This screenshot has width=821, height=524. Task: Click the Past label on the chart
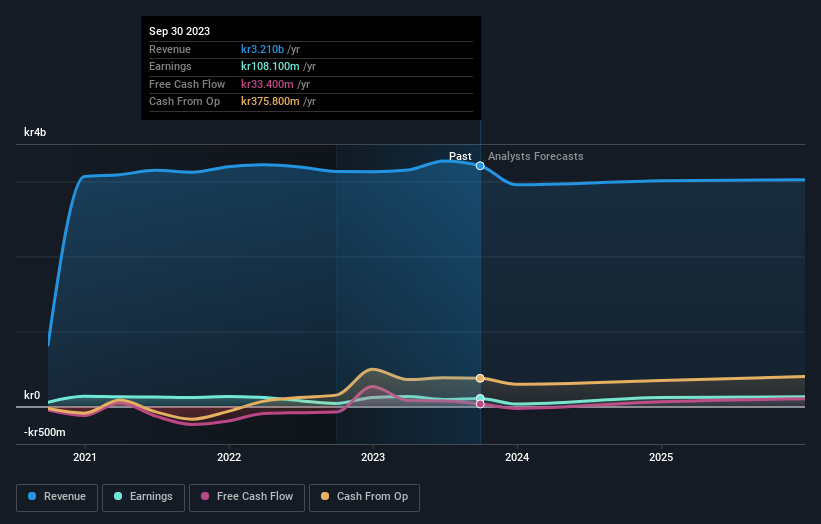pyautogui.click(x=460, y=156)
